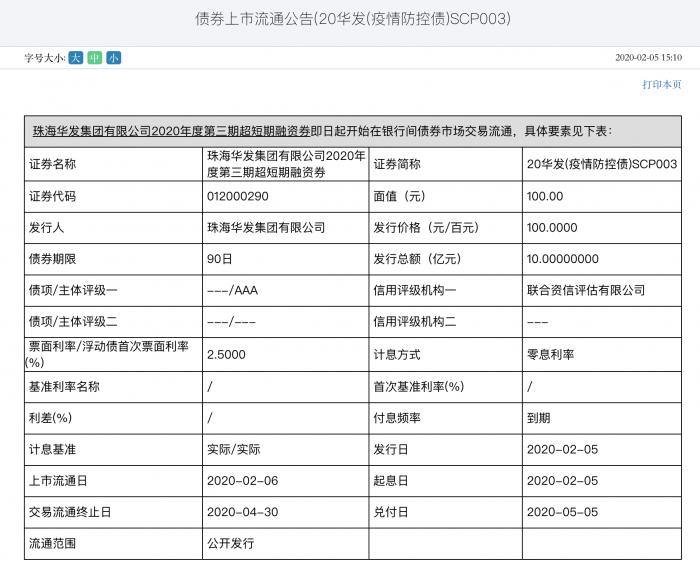
Task: Select the 上市流通日 value 2020-02-06
Action: 242,481
